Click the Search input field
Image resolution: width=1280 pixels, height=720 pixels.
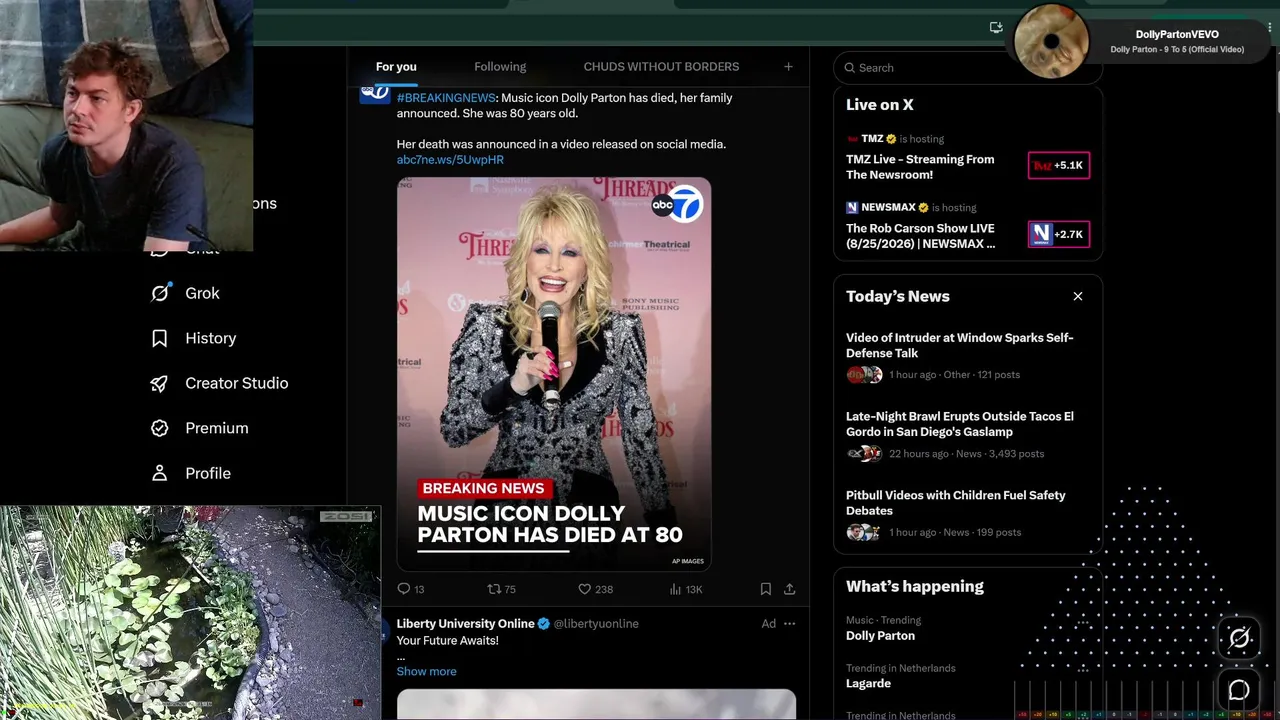967,68
